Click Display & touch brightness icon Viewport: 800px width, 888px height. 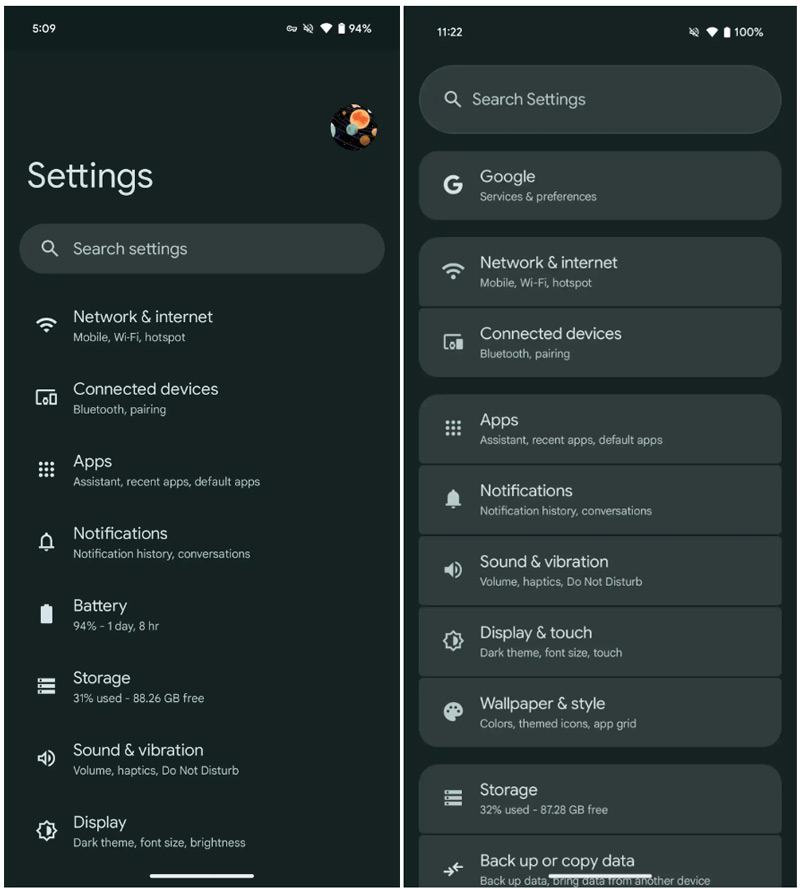click(453, 641)
